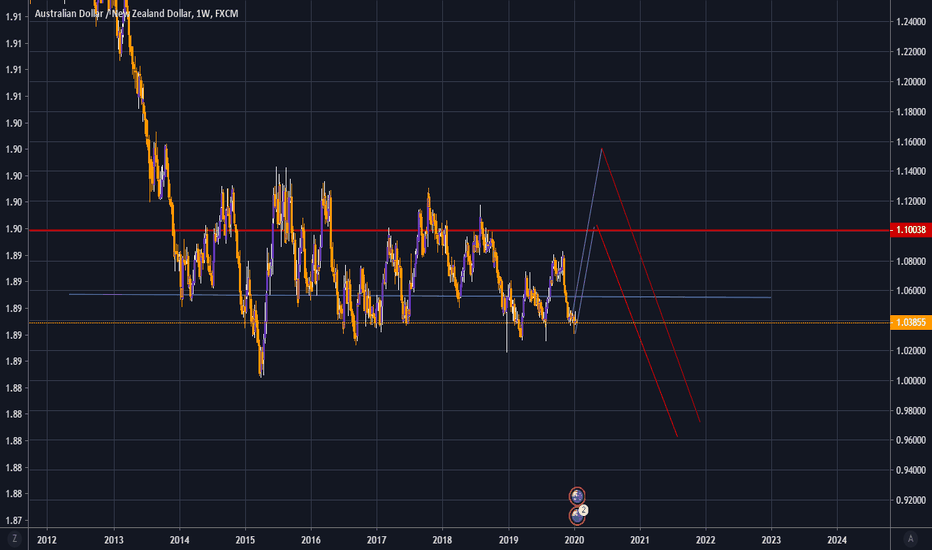Open the lower event icon with badge 2
The image size is (932, 550).
click(x=578, y=515)
